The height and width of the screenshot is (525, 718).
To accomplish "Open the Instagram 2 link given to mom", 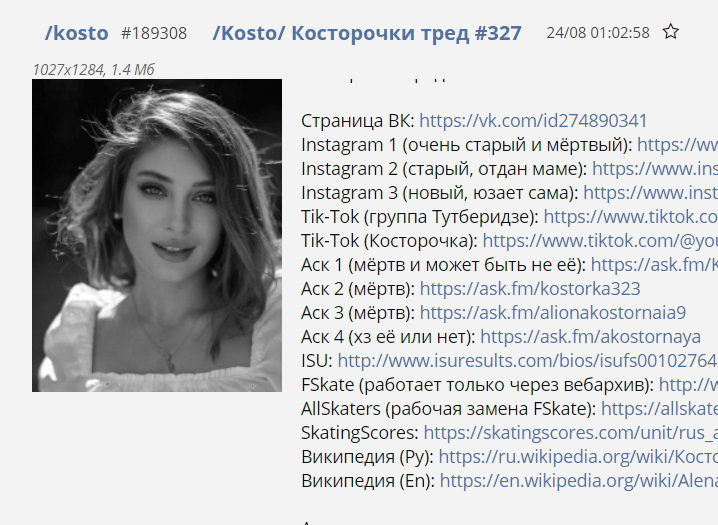I will tap(655, 169).
